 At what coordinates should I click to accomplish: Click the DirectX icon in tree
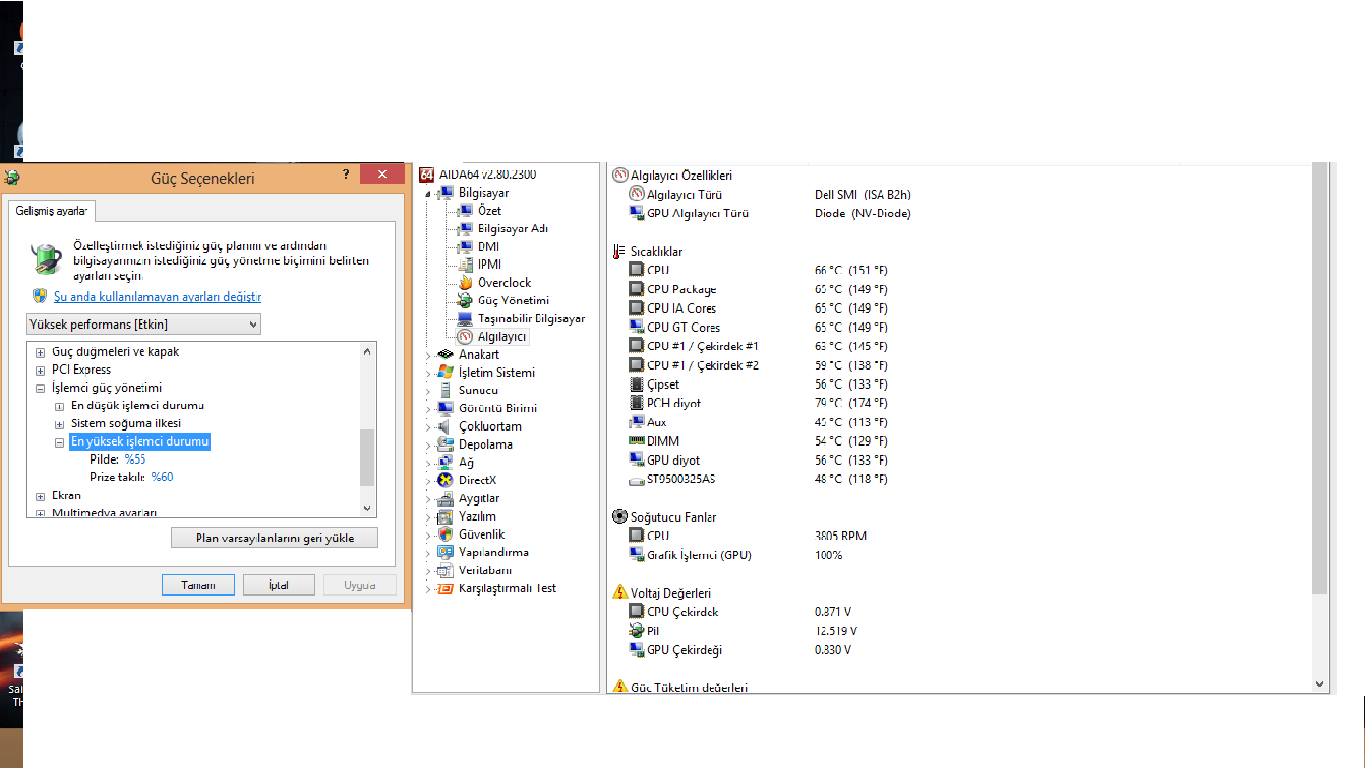click(446, 481)
